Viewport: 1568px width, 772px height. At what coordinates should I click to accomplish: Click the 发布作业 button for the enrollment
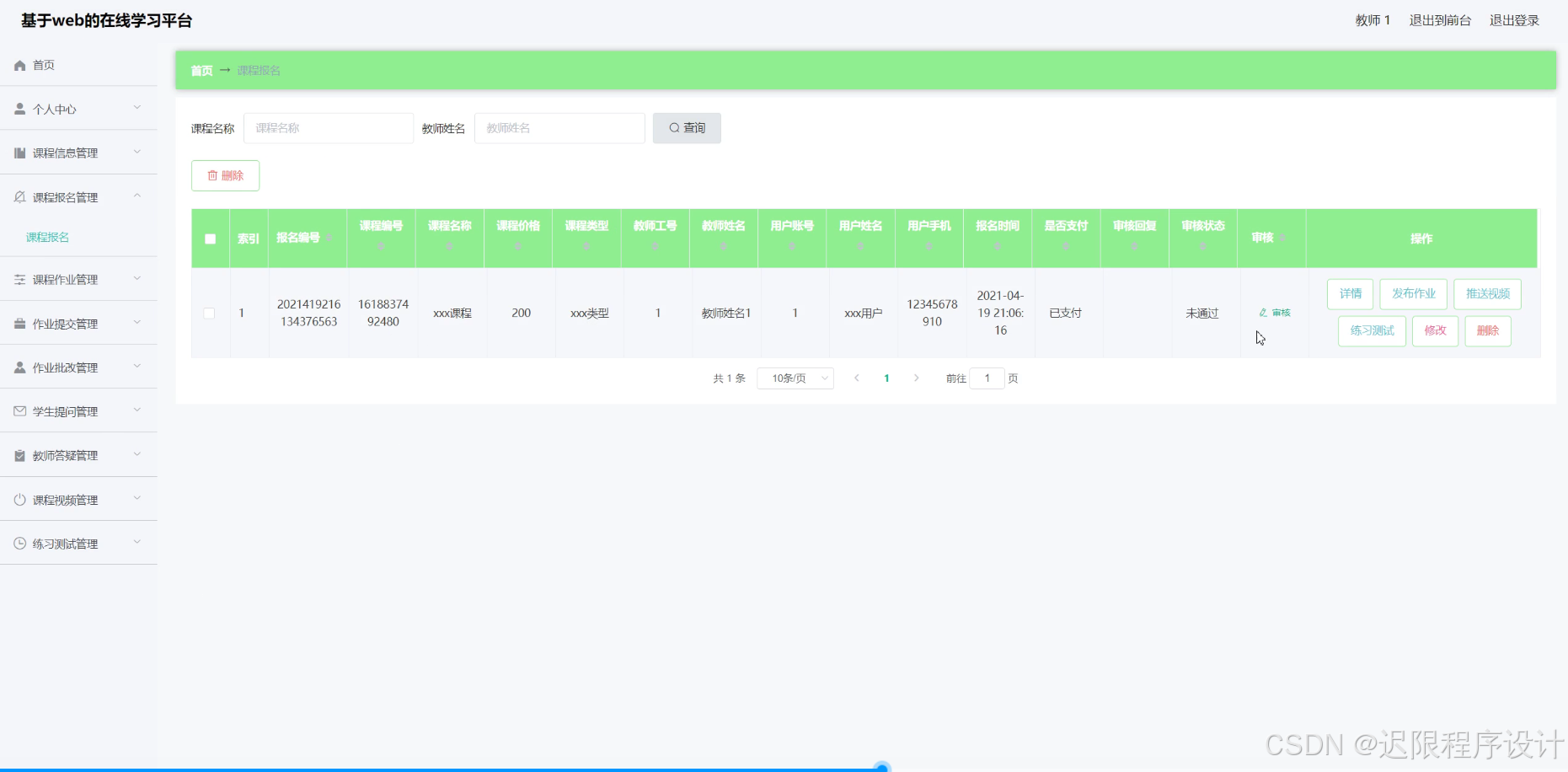click(1413, 293)
